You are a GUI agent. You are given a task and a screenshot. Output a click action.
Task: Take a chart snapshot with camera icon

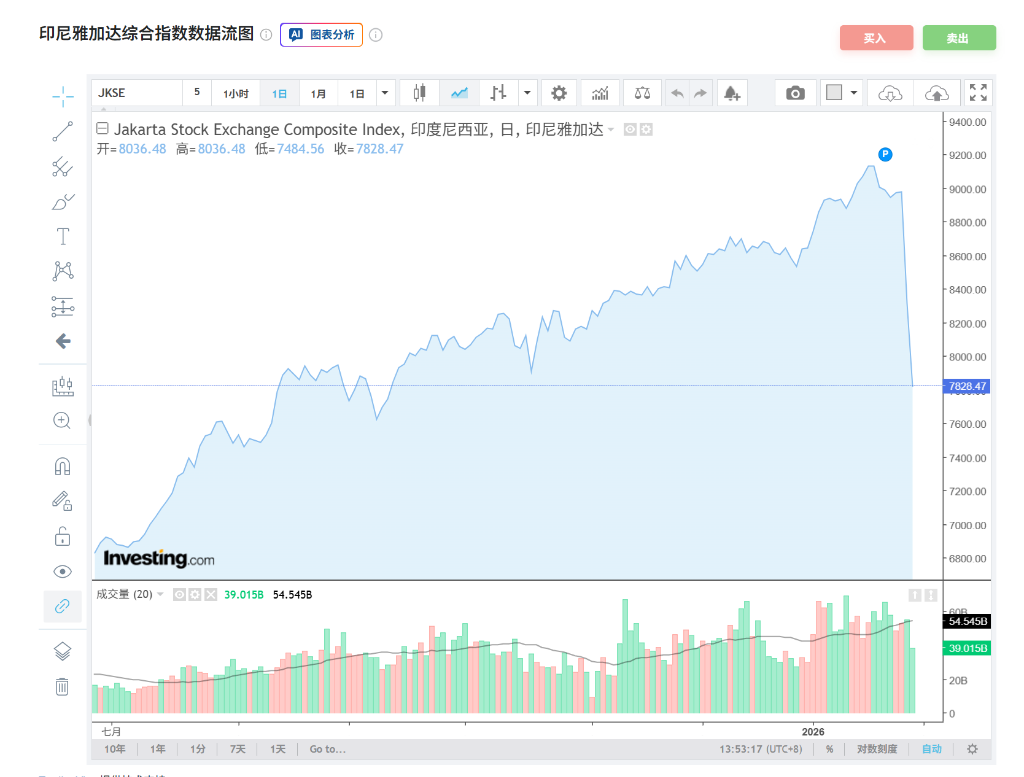pyautogui.click(x=795, y=93)
